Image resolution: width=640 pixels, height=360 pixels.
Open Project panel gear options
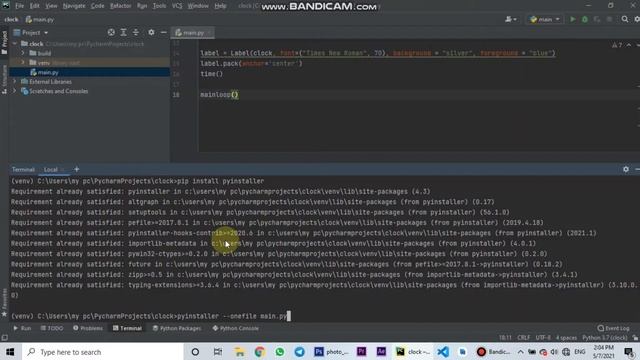tap(151, 33)
